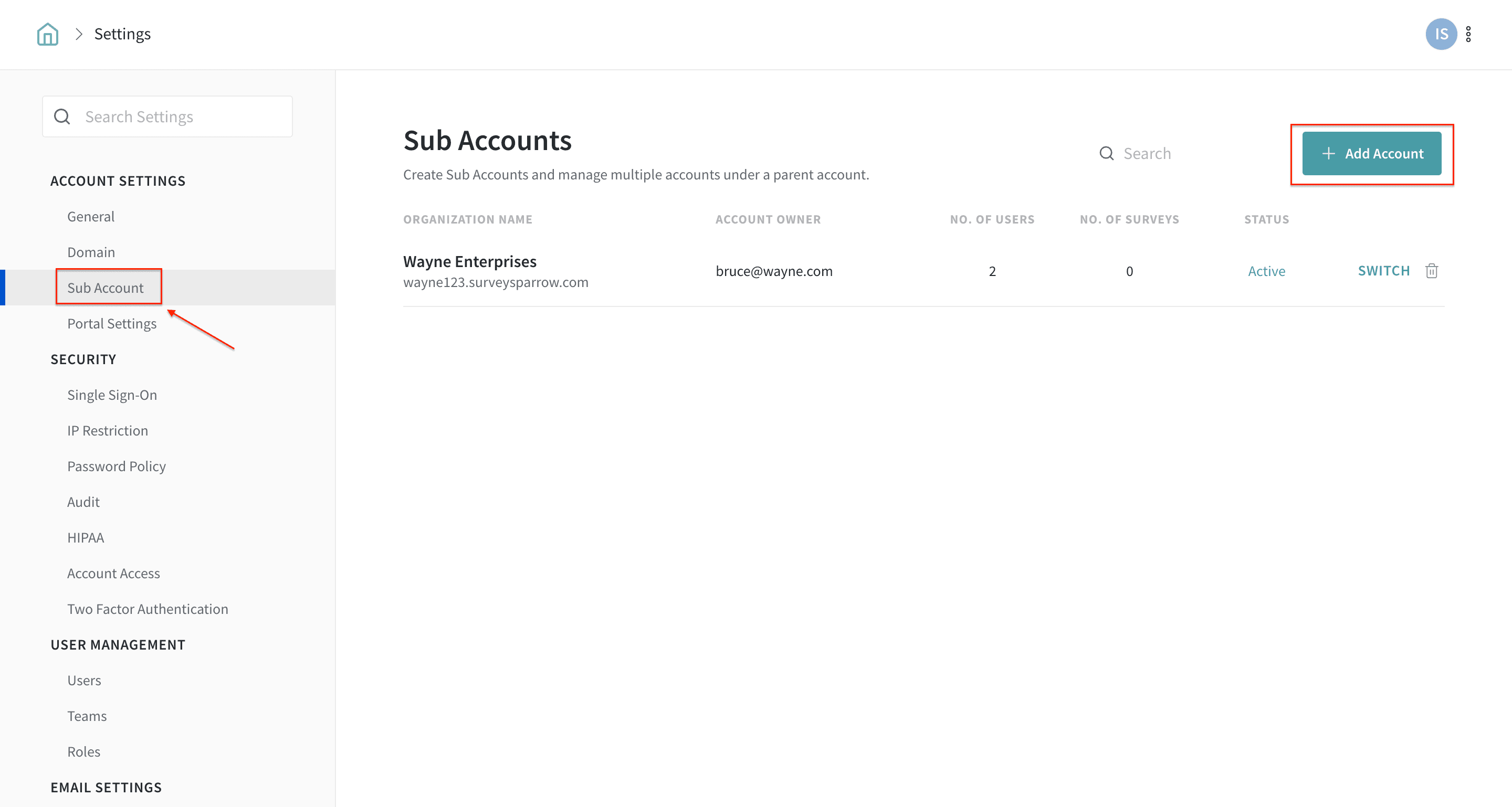
Task: Open Password Policy settings
Action: click(x=116, y=467)
